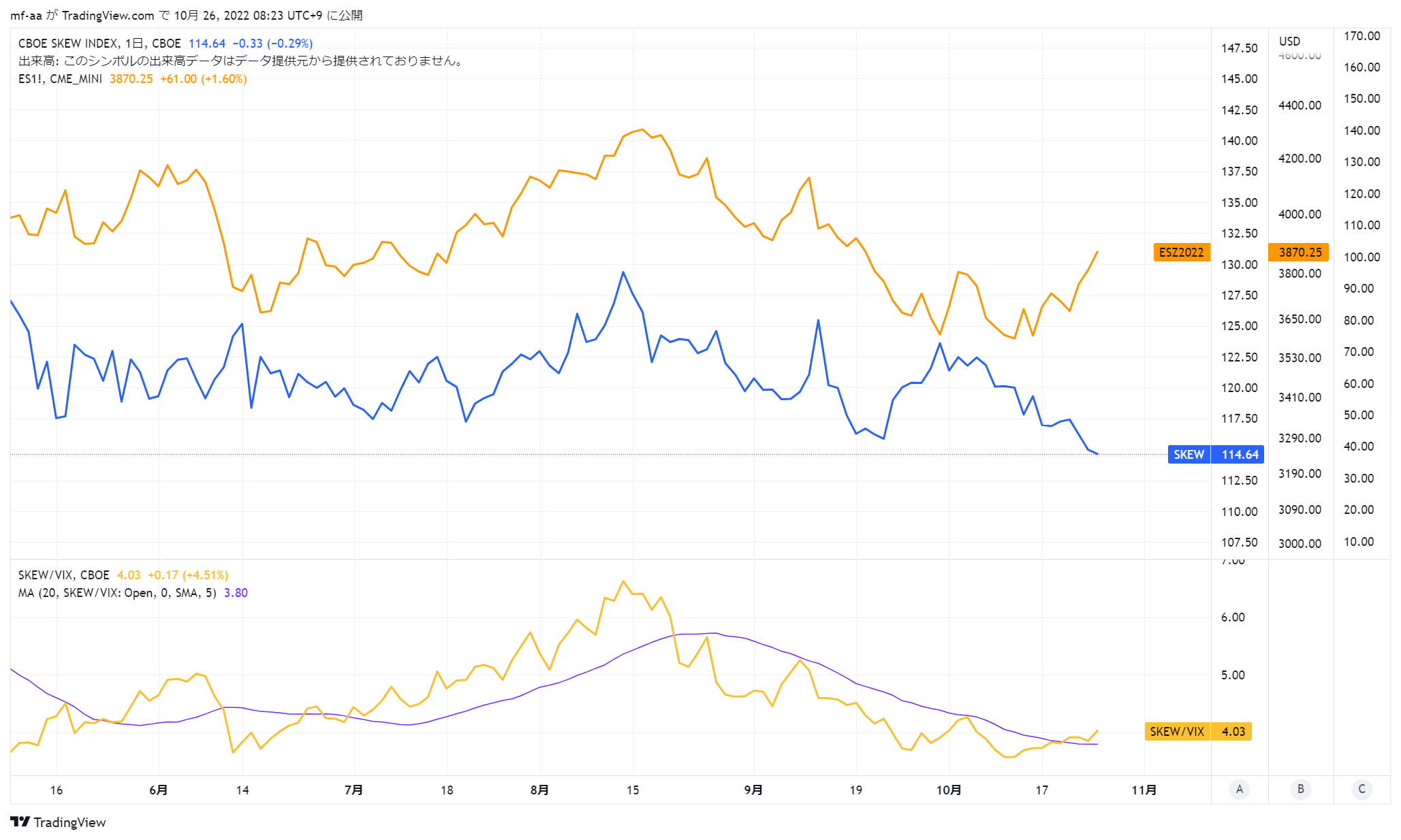Image resolution: width=1401 pixels, height=840 pixels.
Task: Click the 130.00 level on price scale
Action: (x=1240, y=265)
